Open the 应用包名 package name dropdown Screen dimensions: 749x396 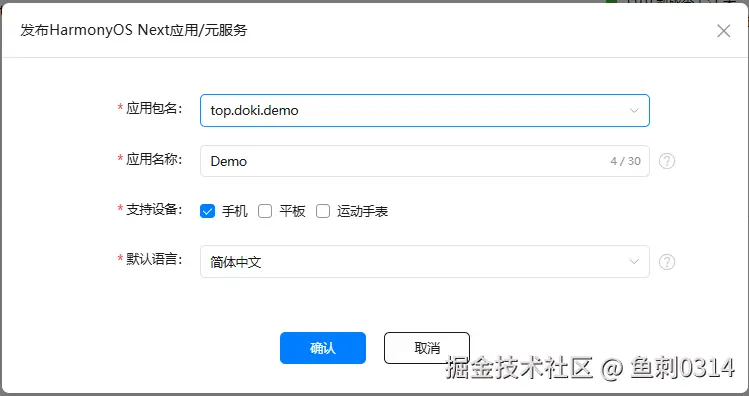click(x=425, y=110)
